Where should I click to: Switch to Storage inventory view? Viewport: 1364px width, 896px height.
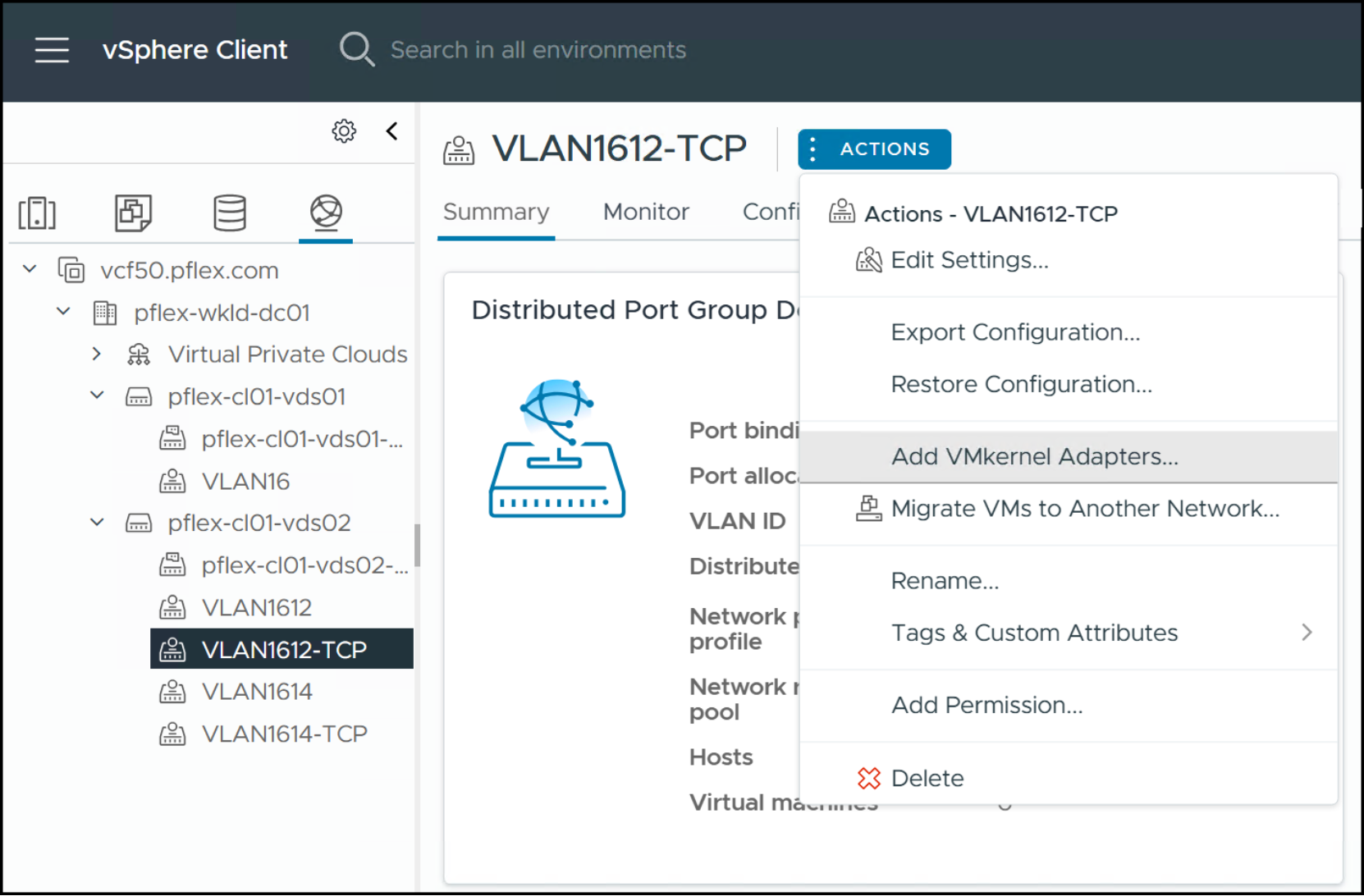click(230, 213)
